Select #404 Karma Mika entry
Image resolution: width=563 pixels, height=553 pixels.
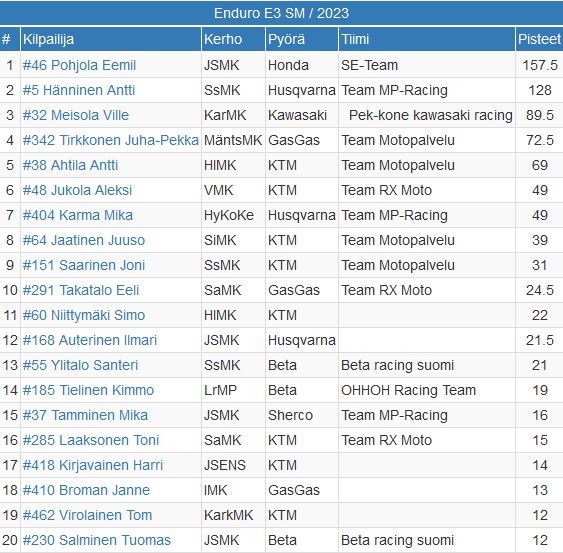[x=78, y=215]
